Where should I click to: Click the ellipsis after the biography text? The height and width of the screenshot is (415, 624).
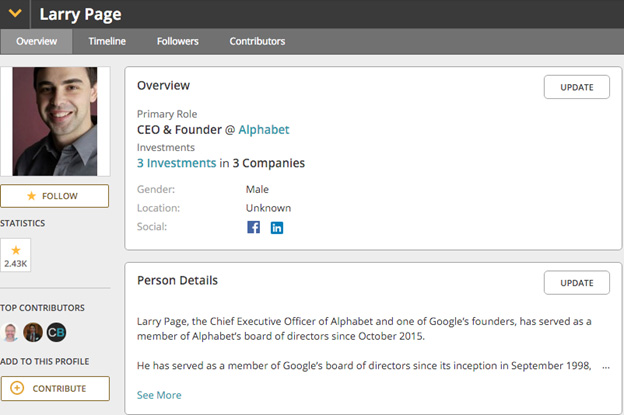(x=606, y=367)
